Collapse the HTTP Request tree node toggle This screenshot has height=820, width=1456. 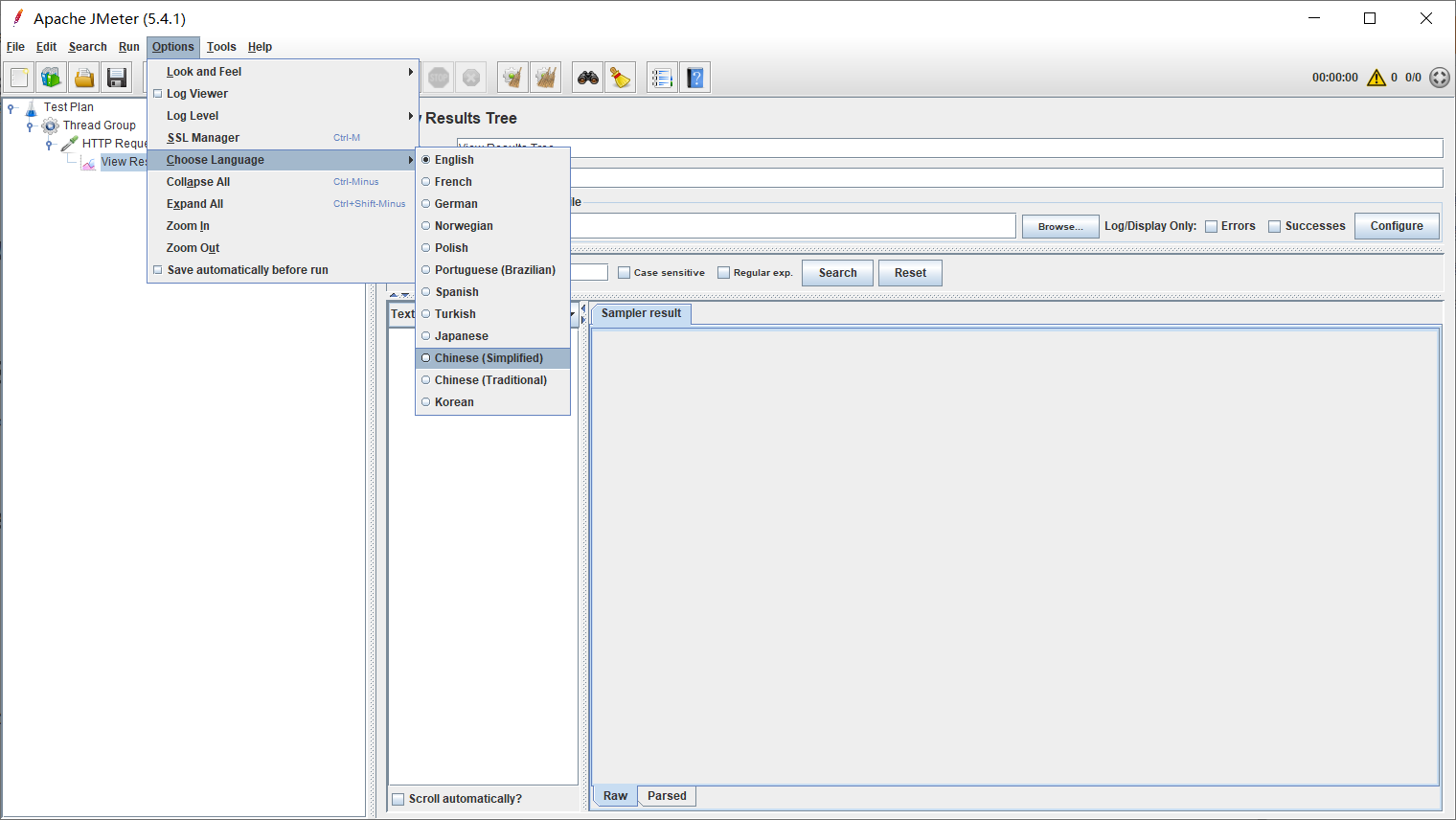point(49,145)
